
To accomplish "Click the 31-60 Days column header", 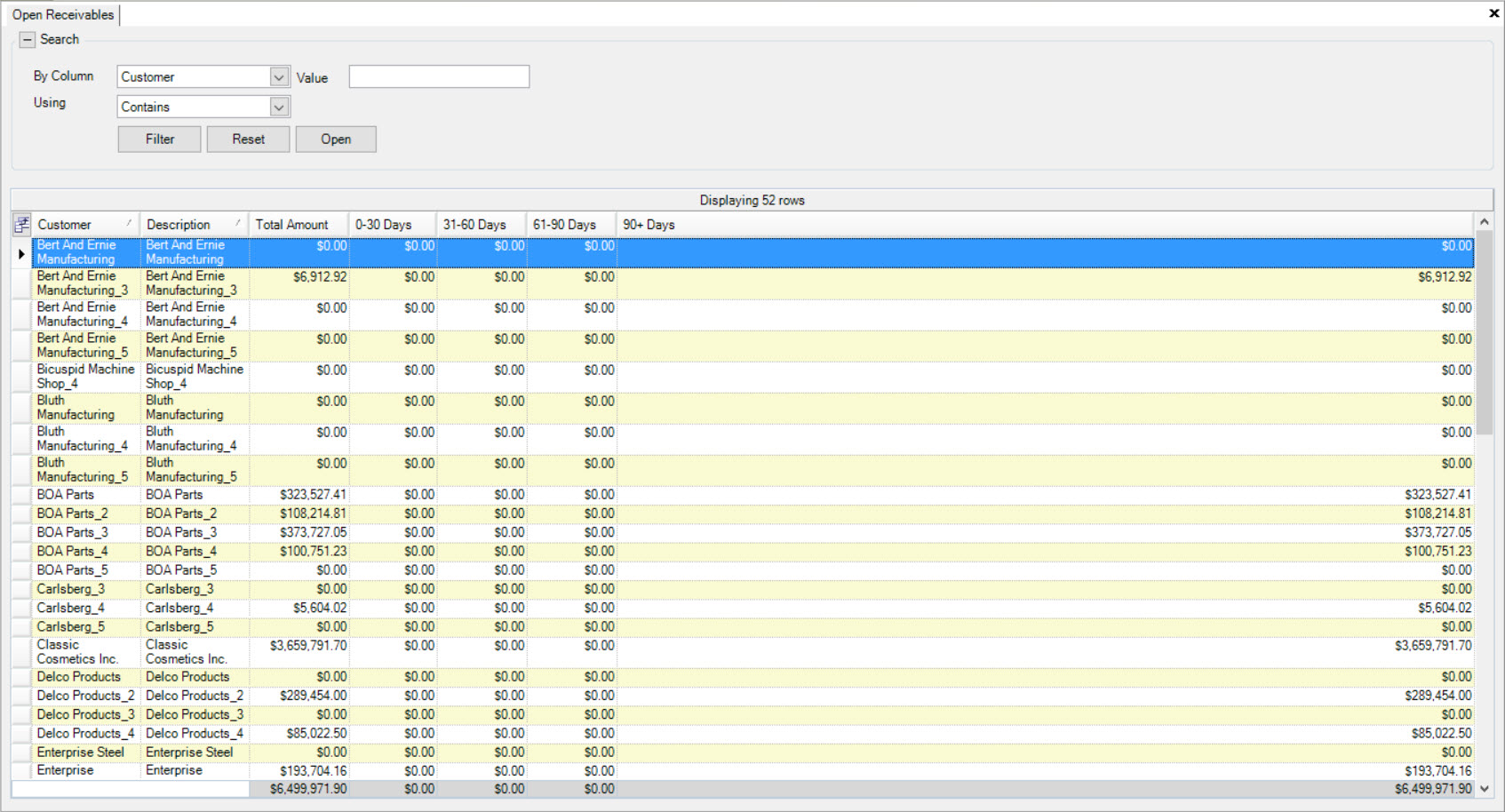I will (x=482, y=225).
